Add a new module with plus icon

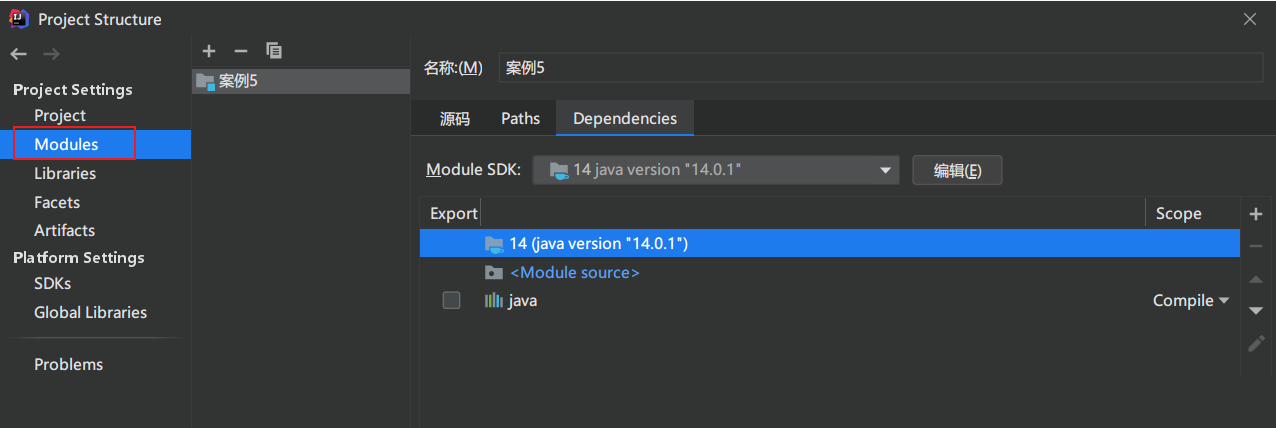(208, 51)
